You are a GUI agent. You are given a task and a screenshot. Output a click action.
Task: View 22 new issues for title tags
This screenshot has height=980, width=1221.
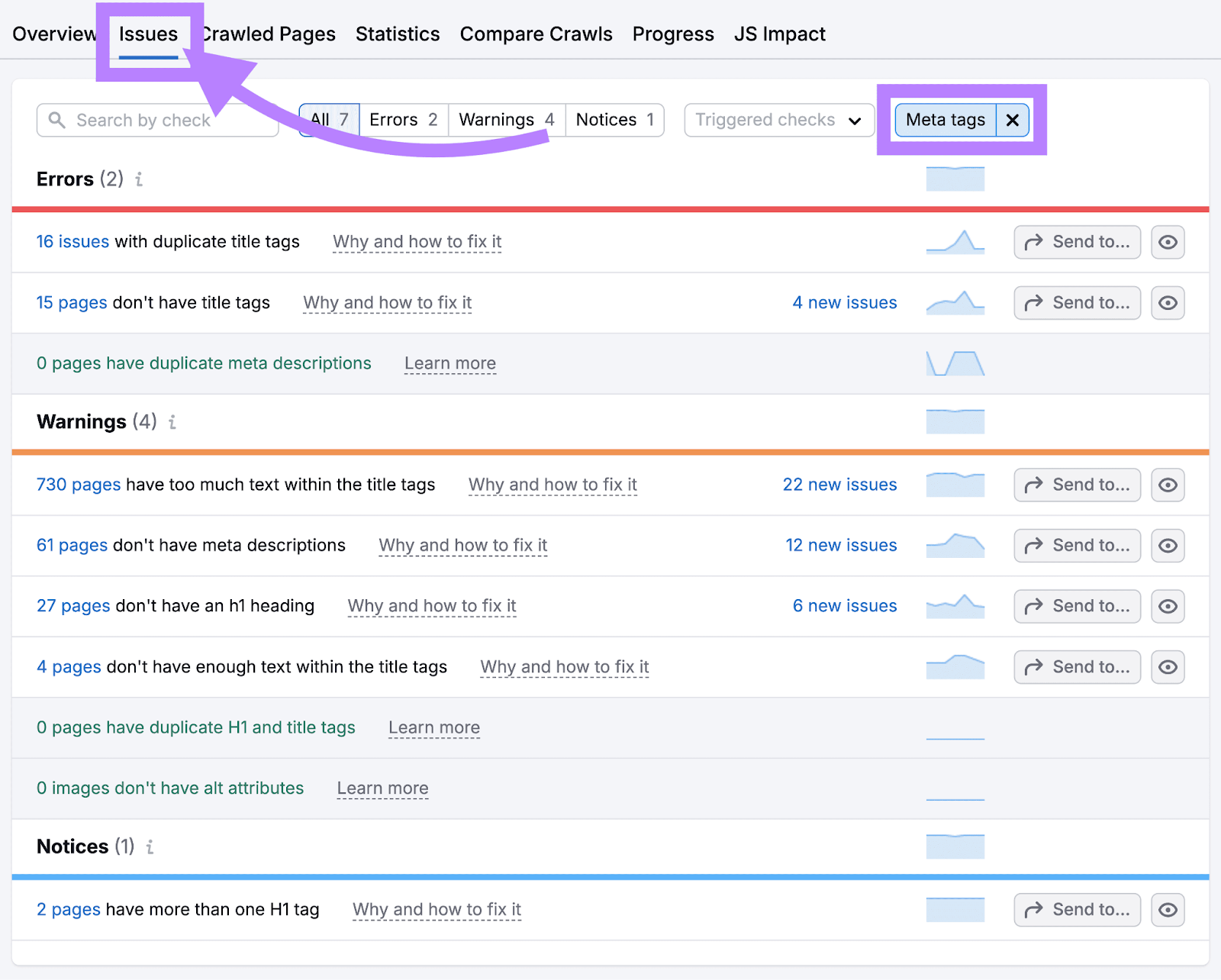(839, 485)
